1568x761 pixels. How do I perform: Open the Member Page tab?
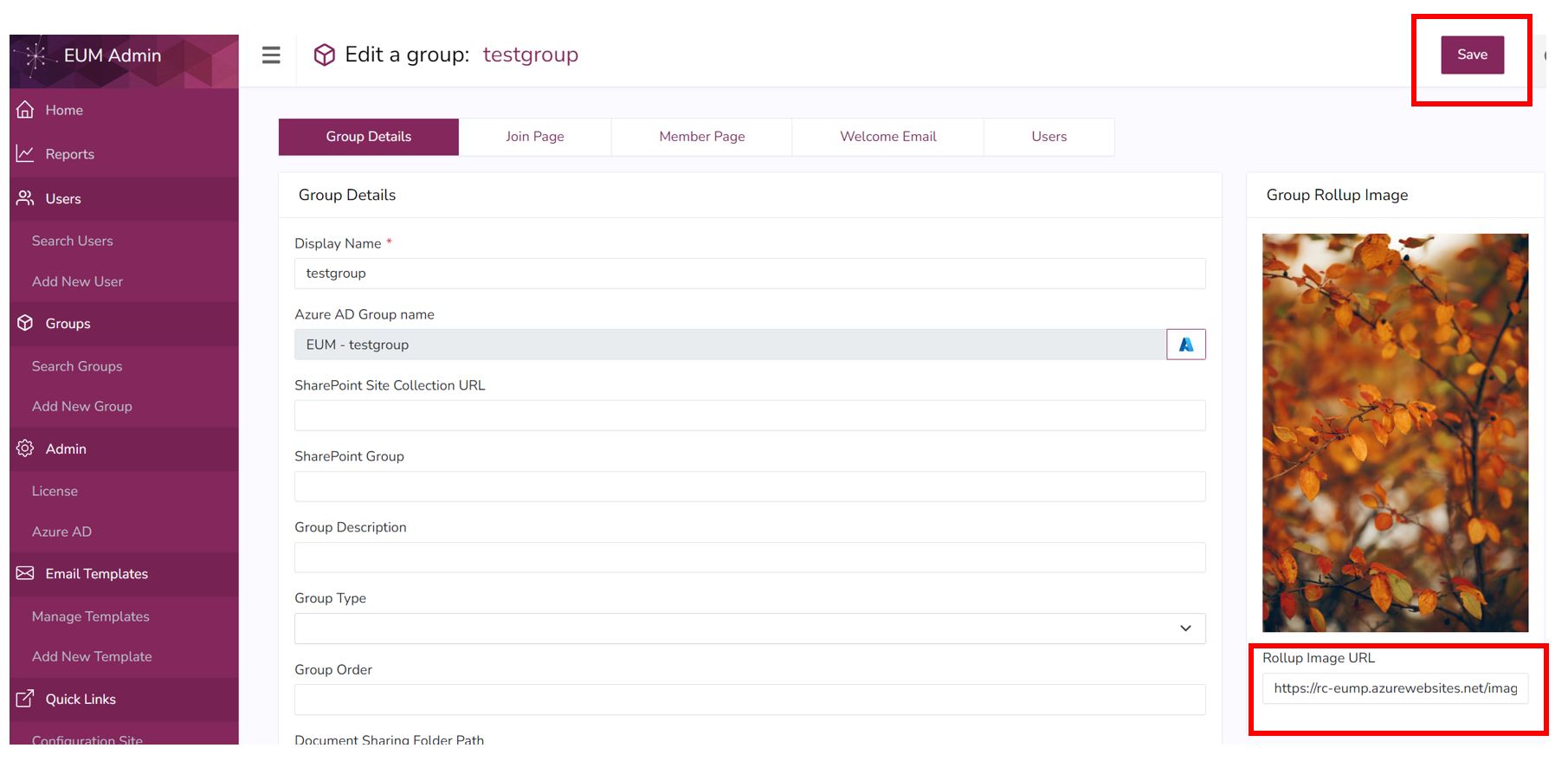pos(701,137)
